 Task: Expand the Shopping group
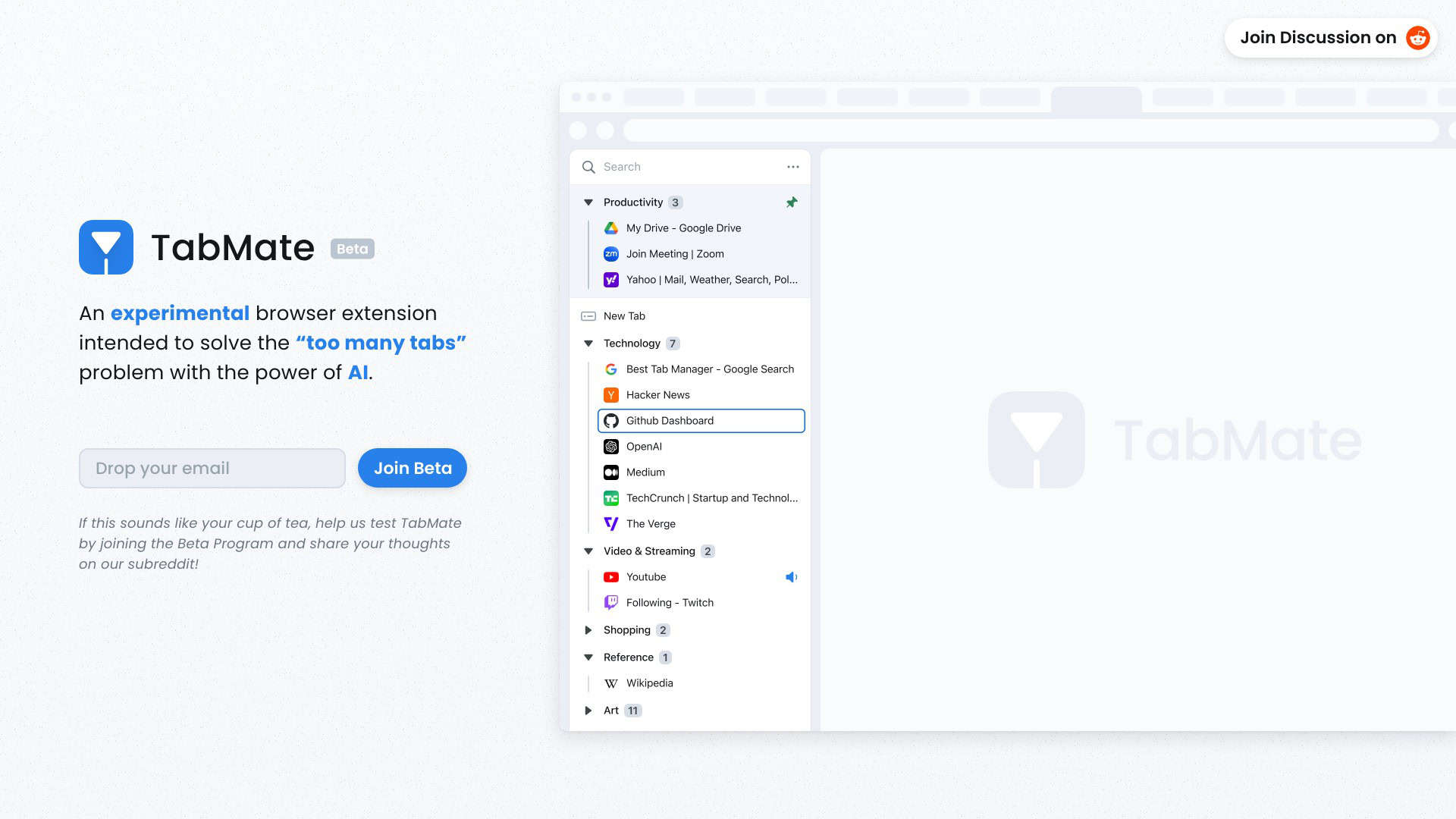(x=588, y=629)
